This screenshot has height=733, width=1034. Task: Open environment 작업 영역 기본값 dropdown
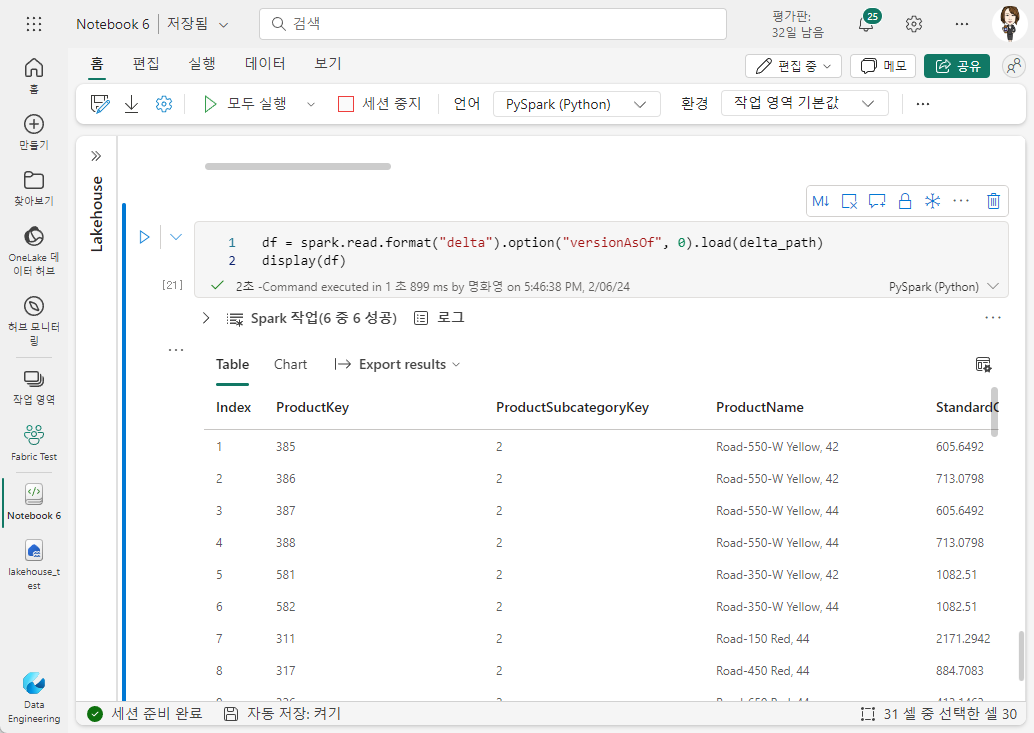pos(805,103)
